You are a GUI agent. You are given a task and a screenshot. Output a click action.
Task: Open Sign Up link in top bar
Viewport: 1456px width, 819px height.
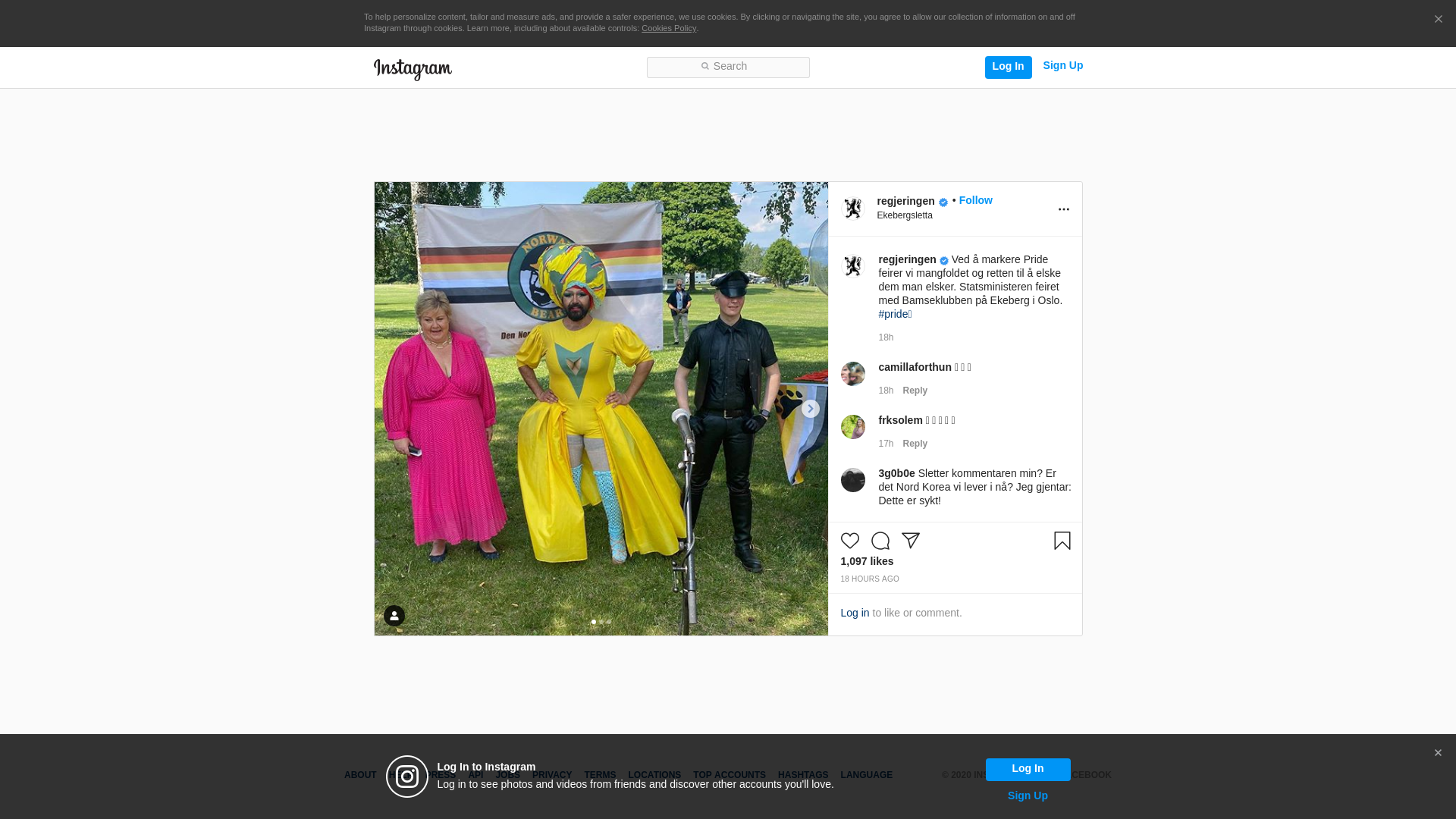(1062, 66)
